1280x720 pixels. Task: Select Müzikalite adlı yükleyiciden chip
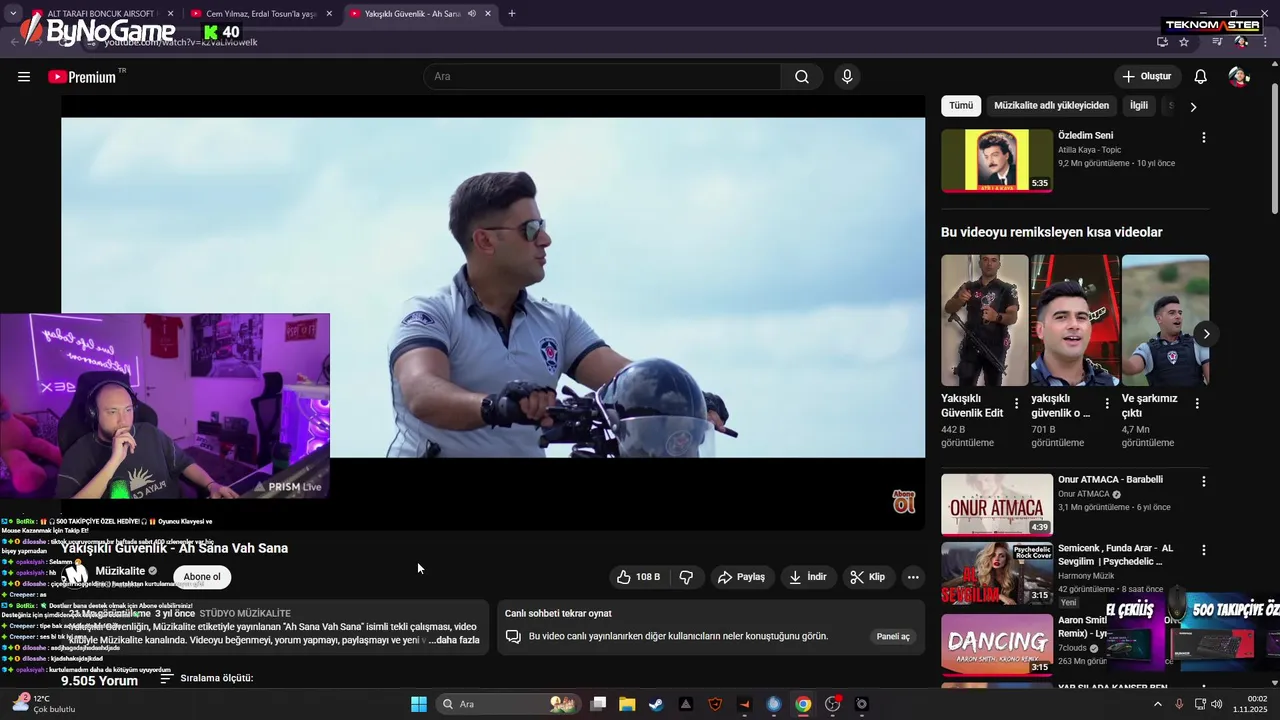pos(1051,106)
